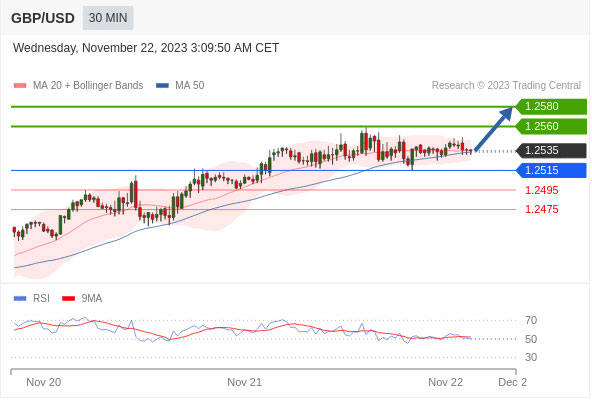
Task: Toggle the 9MA legend entry
Action: coord(82,299)
